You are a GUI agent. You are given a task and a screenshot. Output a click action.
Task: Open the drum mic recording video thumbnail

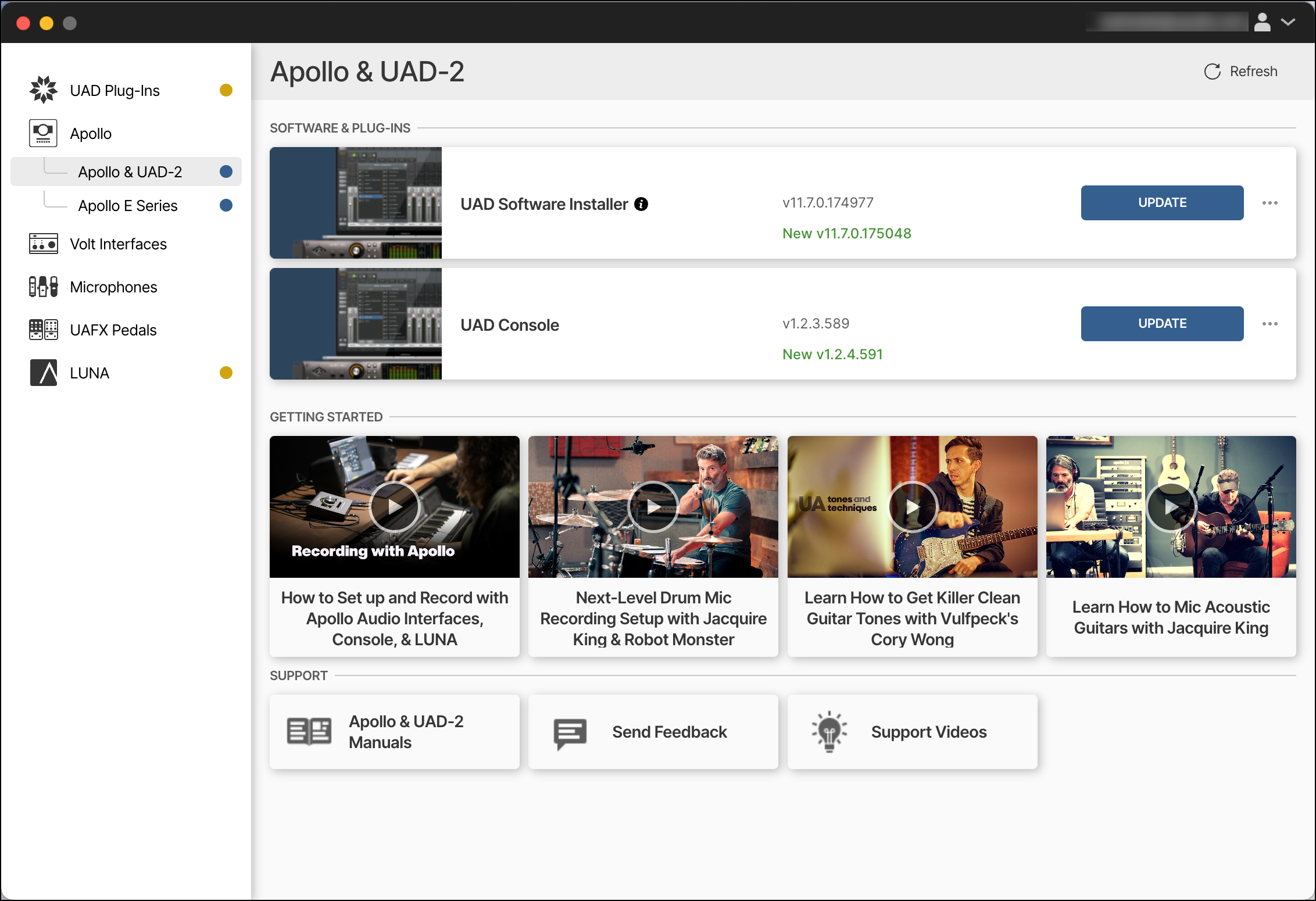(653, 506)
